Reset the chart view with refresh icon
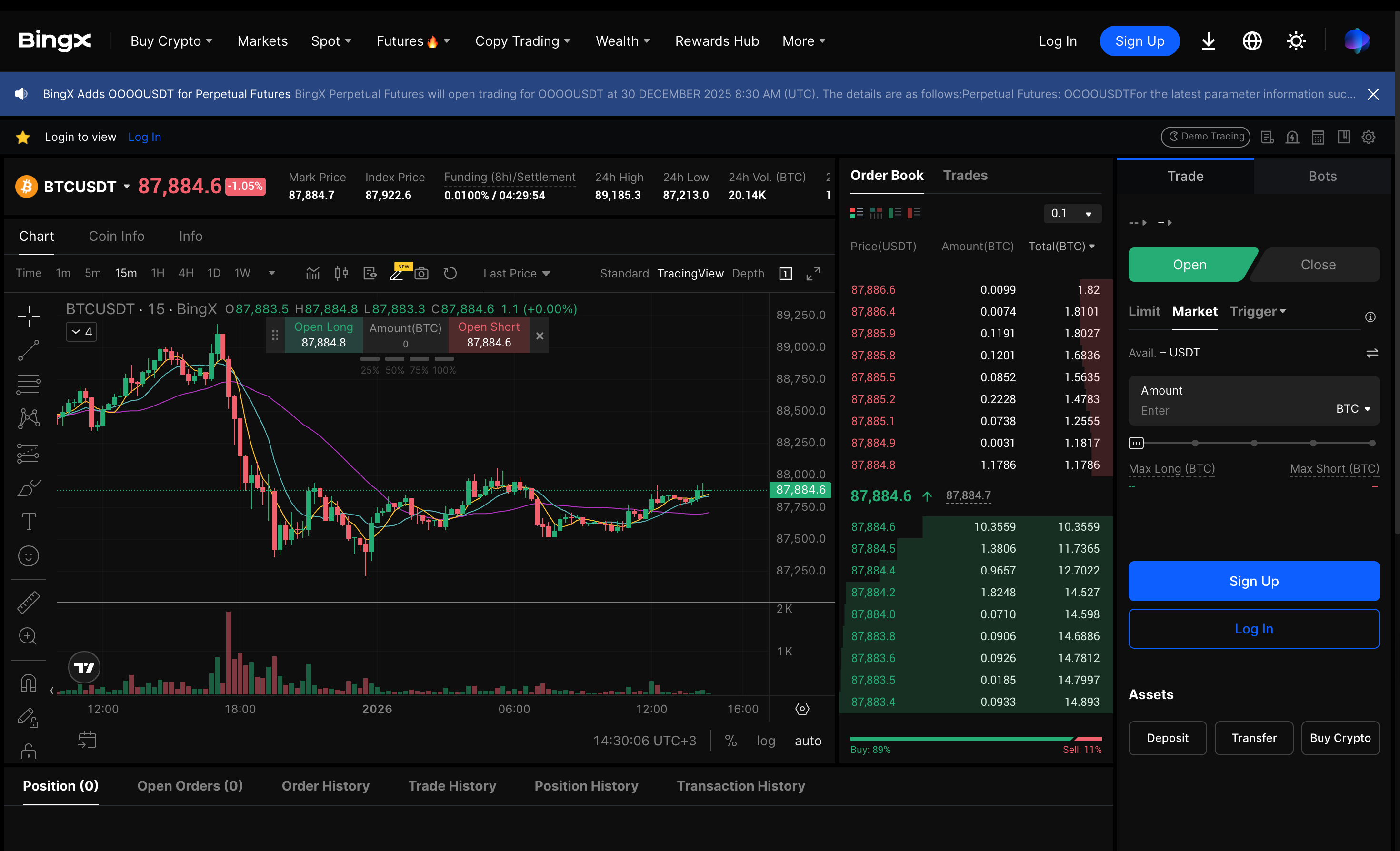This screenshot has height=851, width=1400. point(450,273)
